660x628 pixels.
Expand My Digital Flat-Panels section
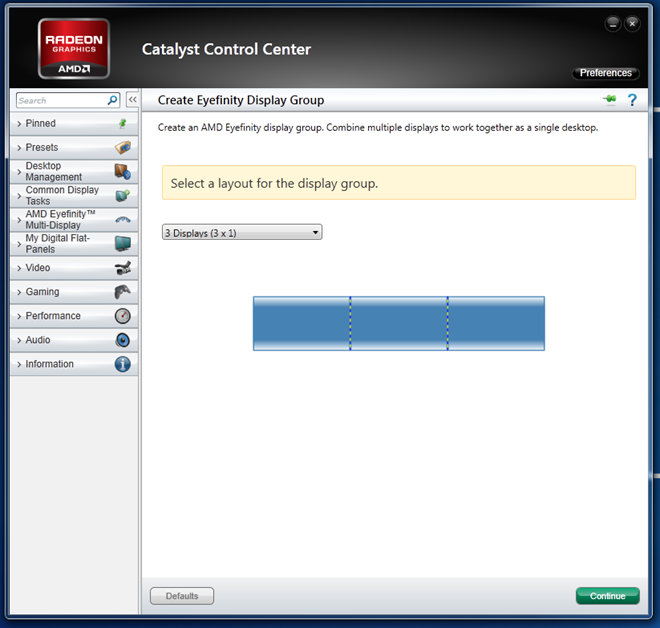click(x=74, y=244)
